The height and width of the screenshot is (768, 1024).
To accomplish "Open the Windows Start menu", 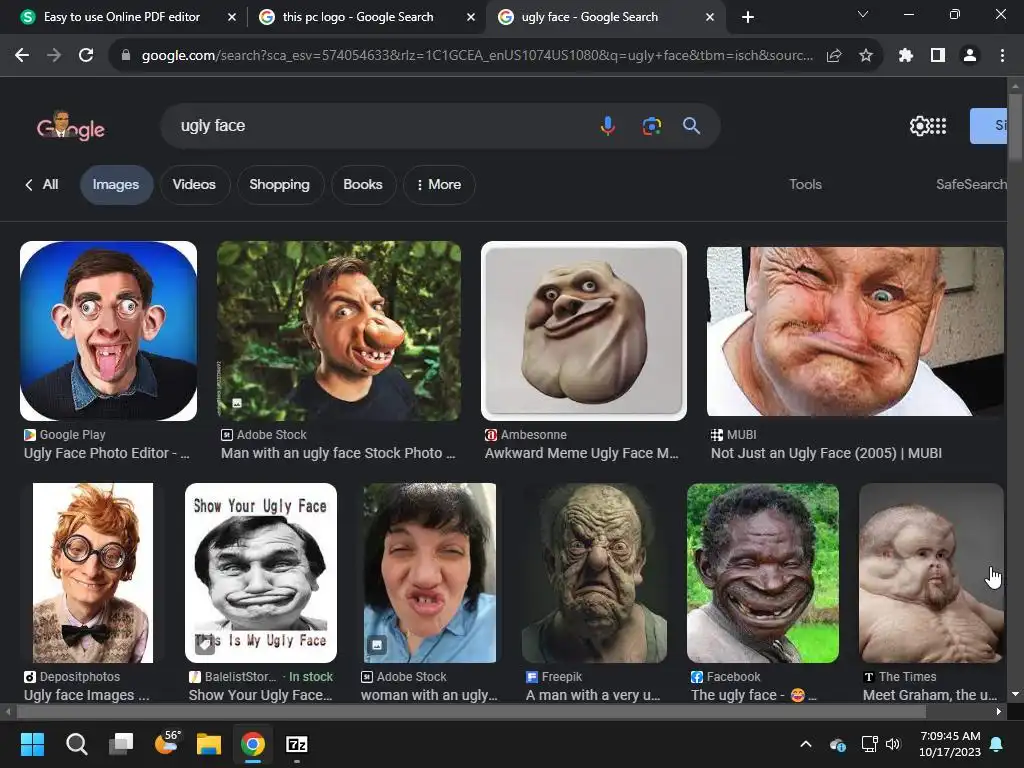I will coord(32,744).
